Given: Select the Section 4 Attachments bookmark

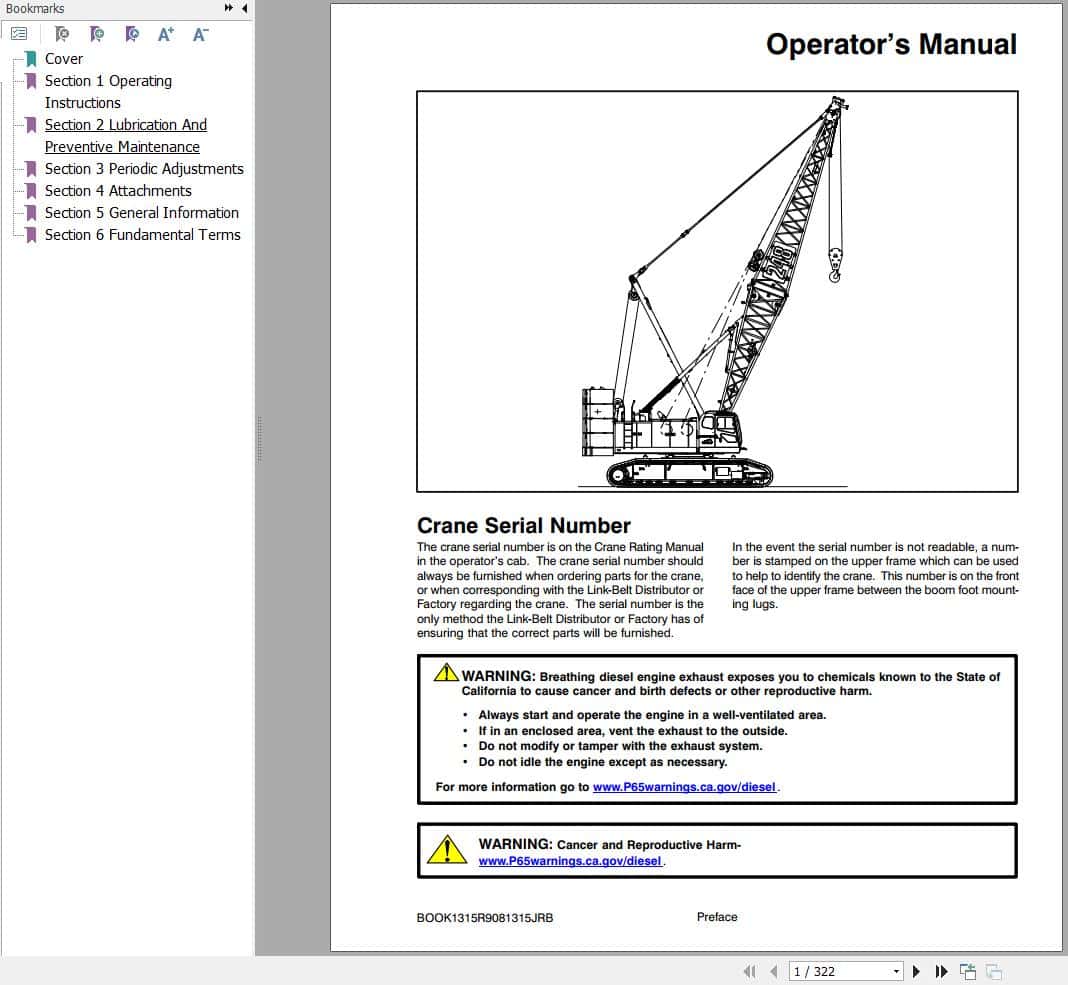Looking at the screenshot, I should (x=117, y=190).
